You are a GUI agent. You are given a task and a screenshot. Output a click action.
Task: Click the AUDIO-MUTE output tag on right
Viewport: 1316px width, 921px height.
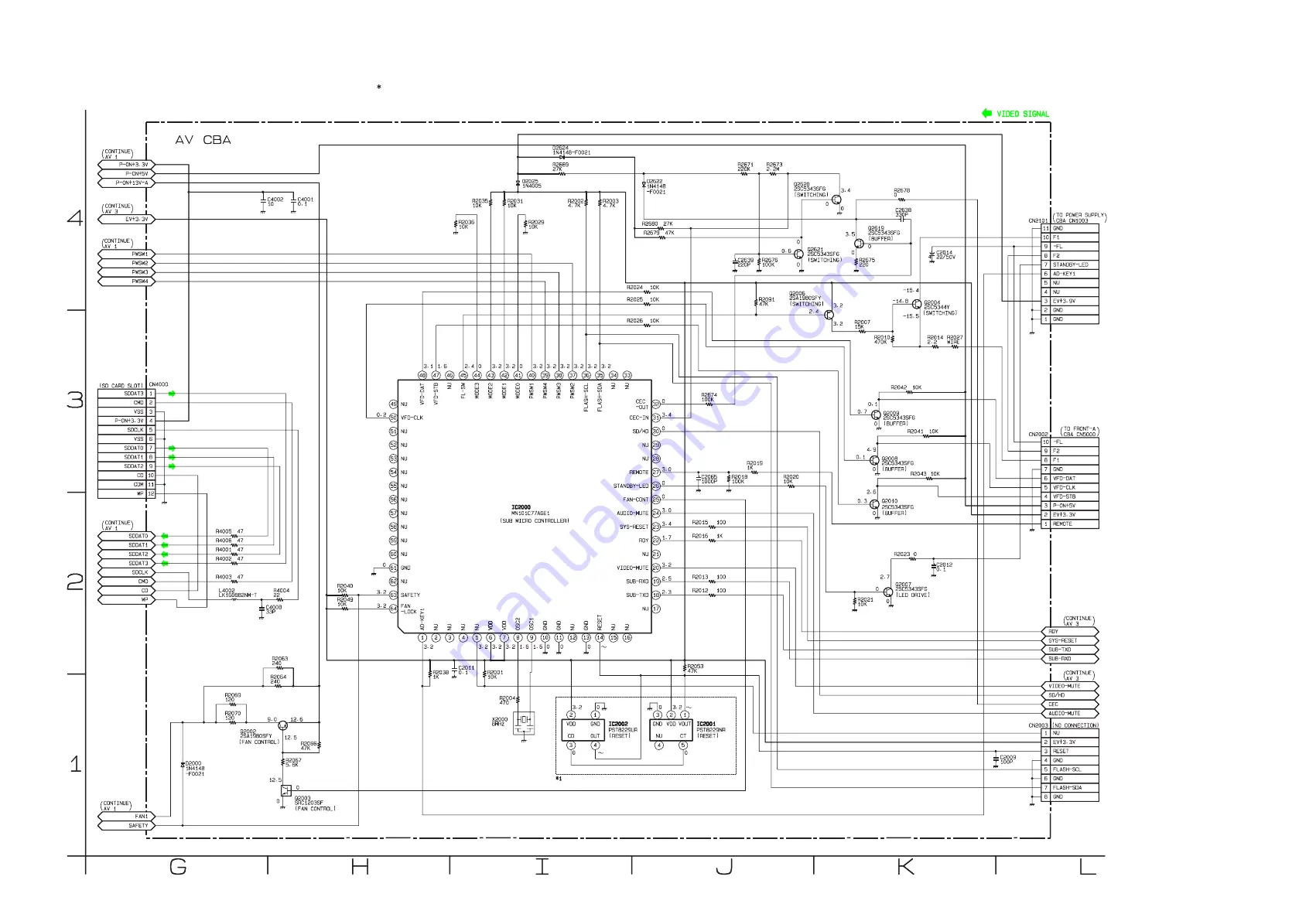[1070, 714]
